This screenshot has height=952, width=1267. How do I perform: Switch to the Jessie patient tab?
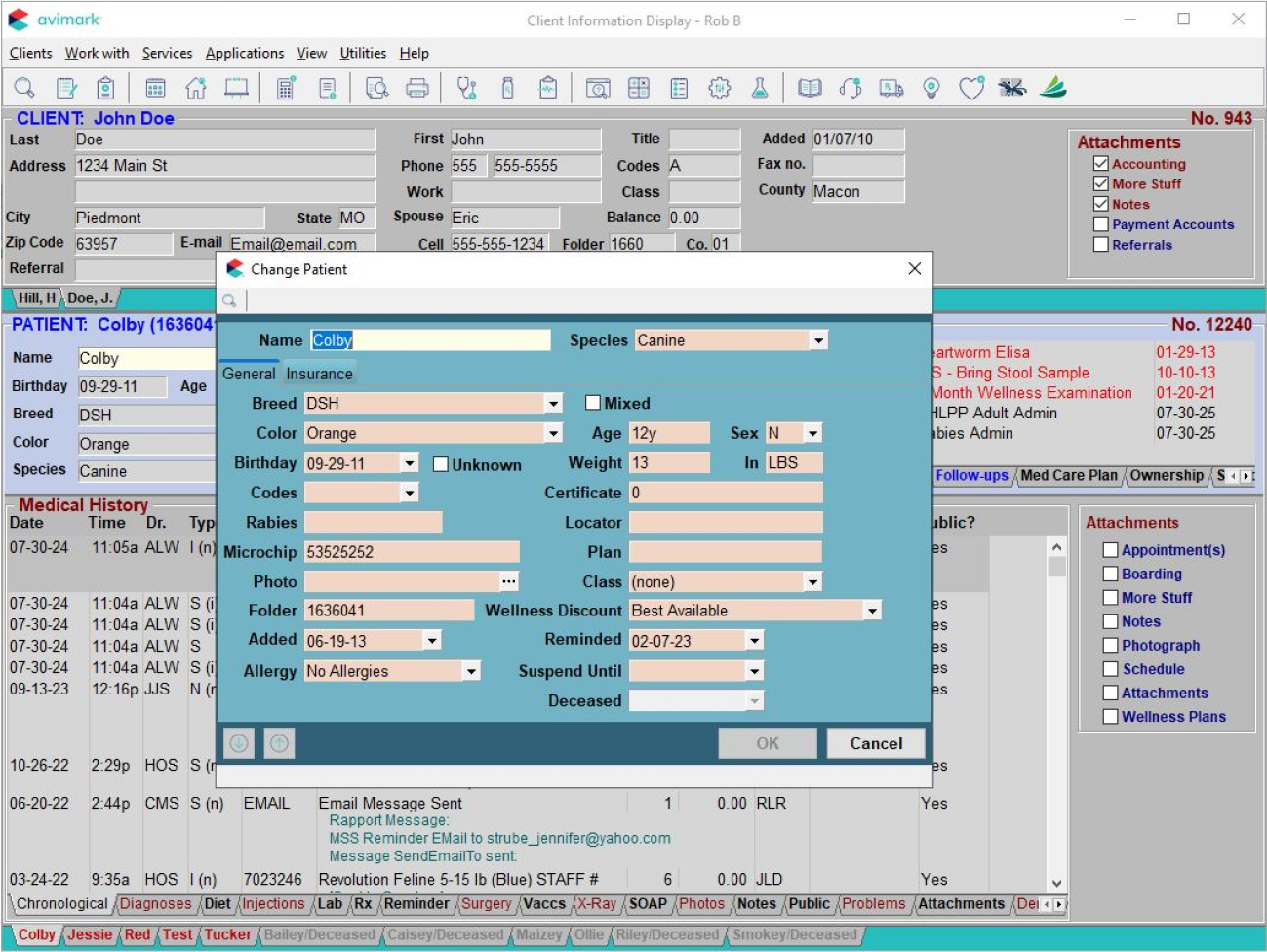click(x=90, y=934)
